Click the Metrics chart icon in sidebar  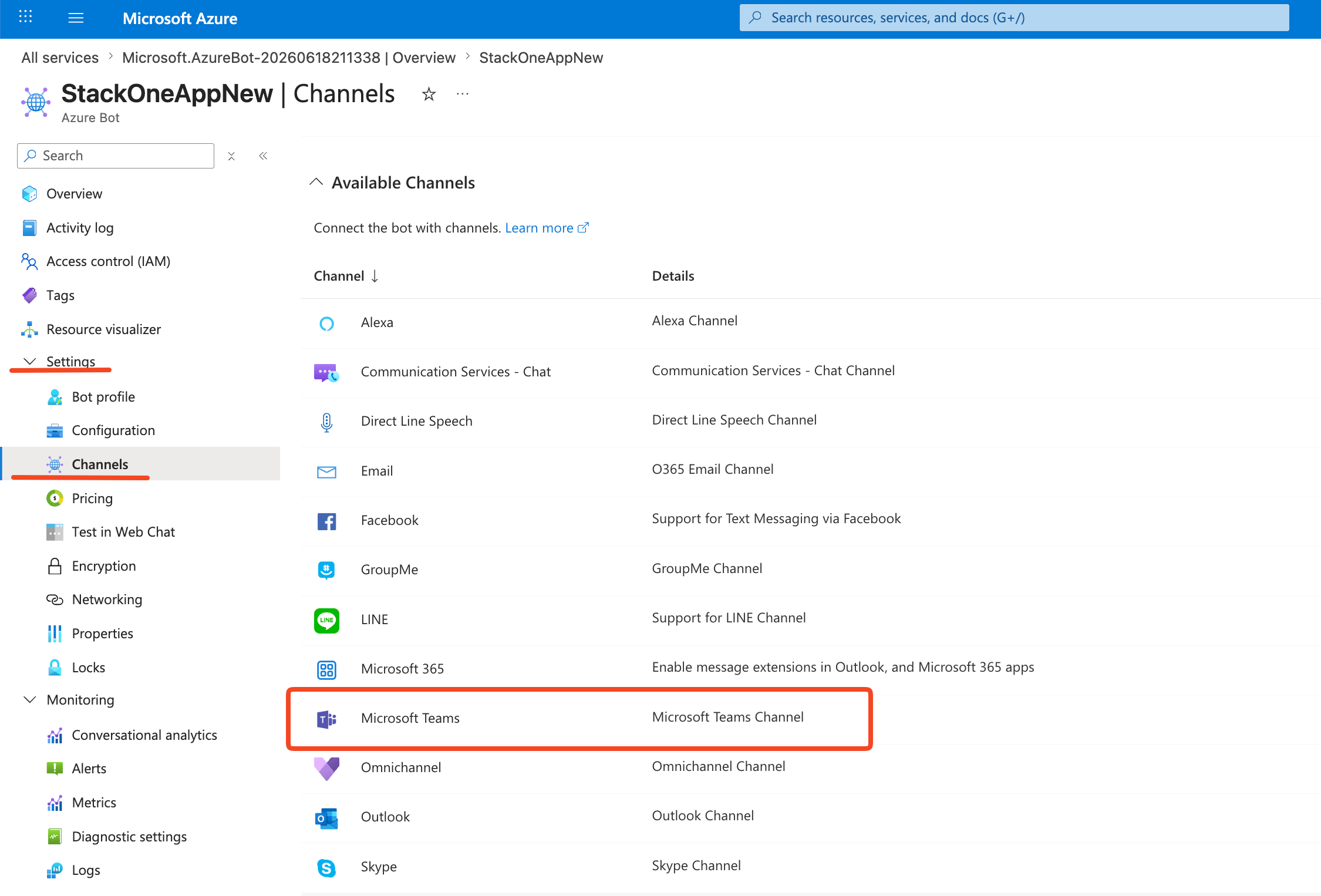pyautogui.click(x=55, y=803)
